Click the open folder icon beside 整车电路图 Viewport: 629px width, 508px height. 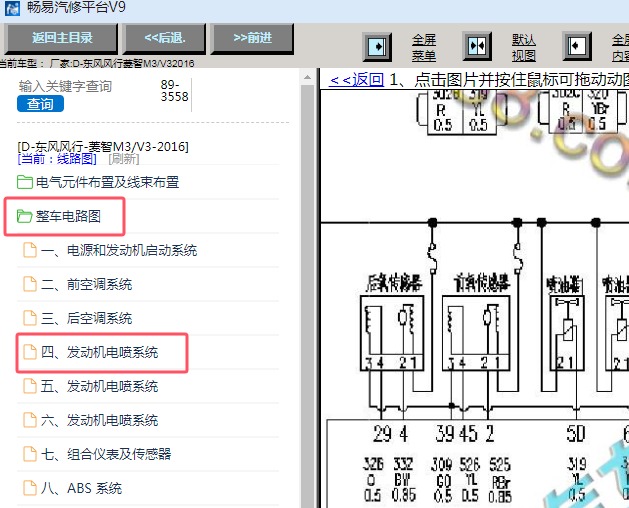pyautogui.click(x=25, y=216)
